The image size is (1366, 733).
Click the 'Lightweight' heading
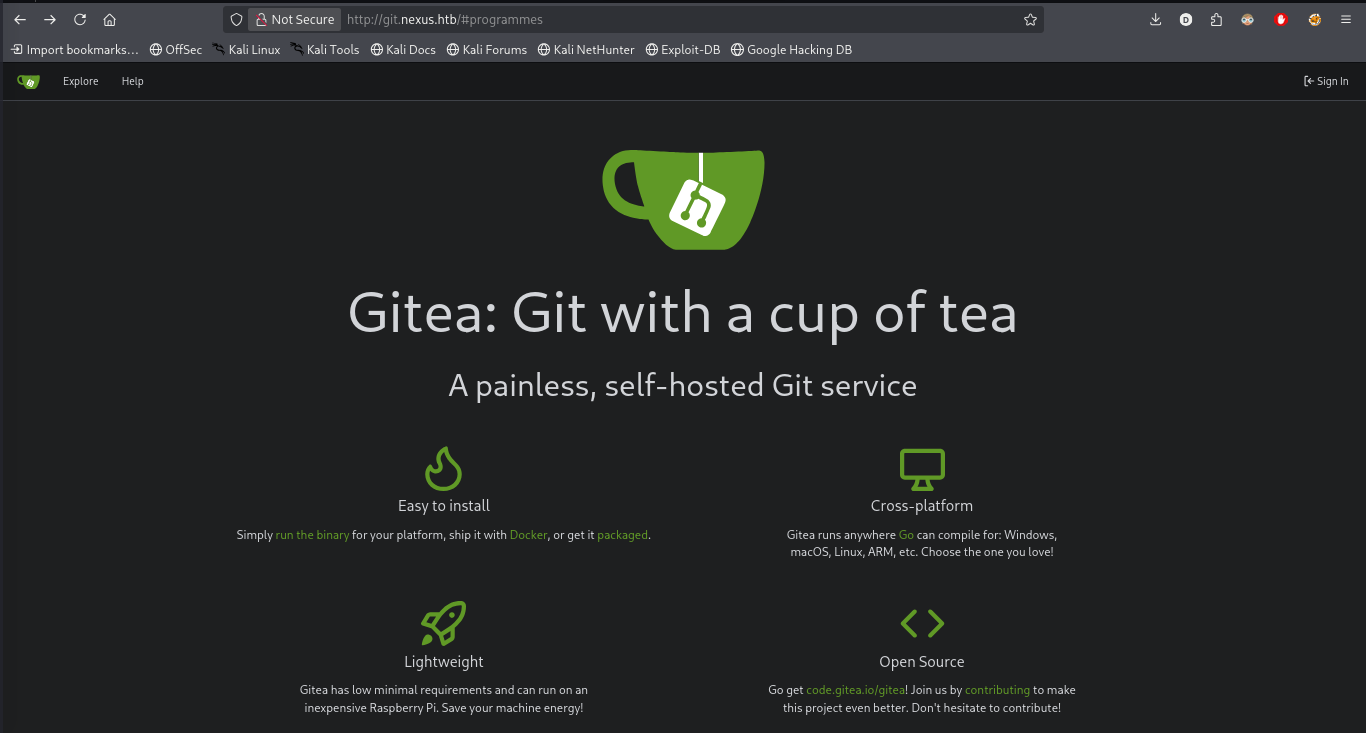[x=444, y=662]
